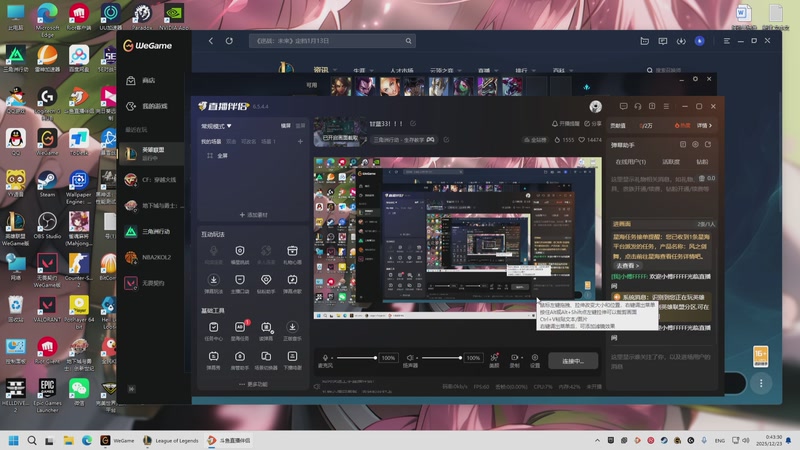The width and height of the screenshot is (800, 450).
Task: Open 房管助手 room manager tool
Action: [x=240, y=359]
